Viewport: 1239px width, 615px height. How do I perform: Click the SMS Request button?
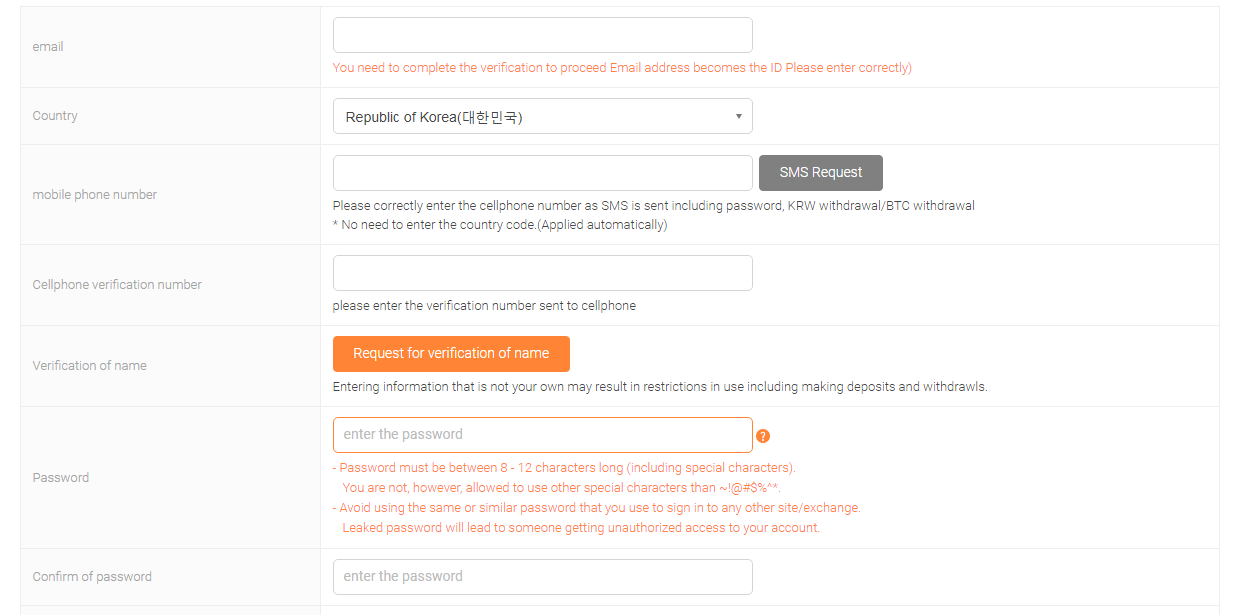coord(820,172)
